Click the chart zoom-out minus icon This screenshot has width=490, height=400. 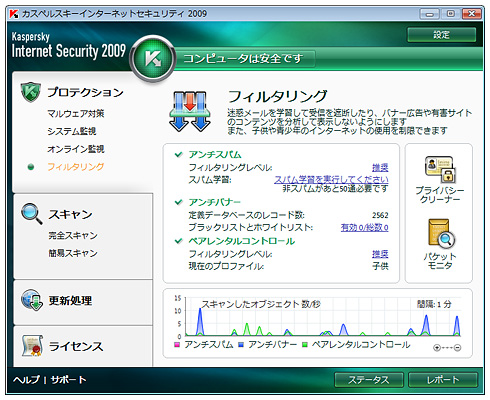458,348
